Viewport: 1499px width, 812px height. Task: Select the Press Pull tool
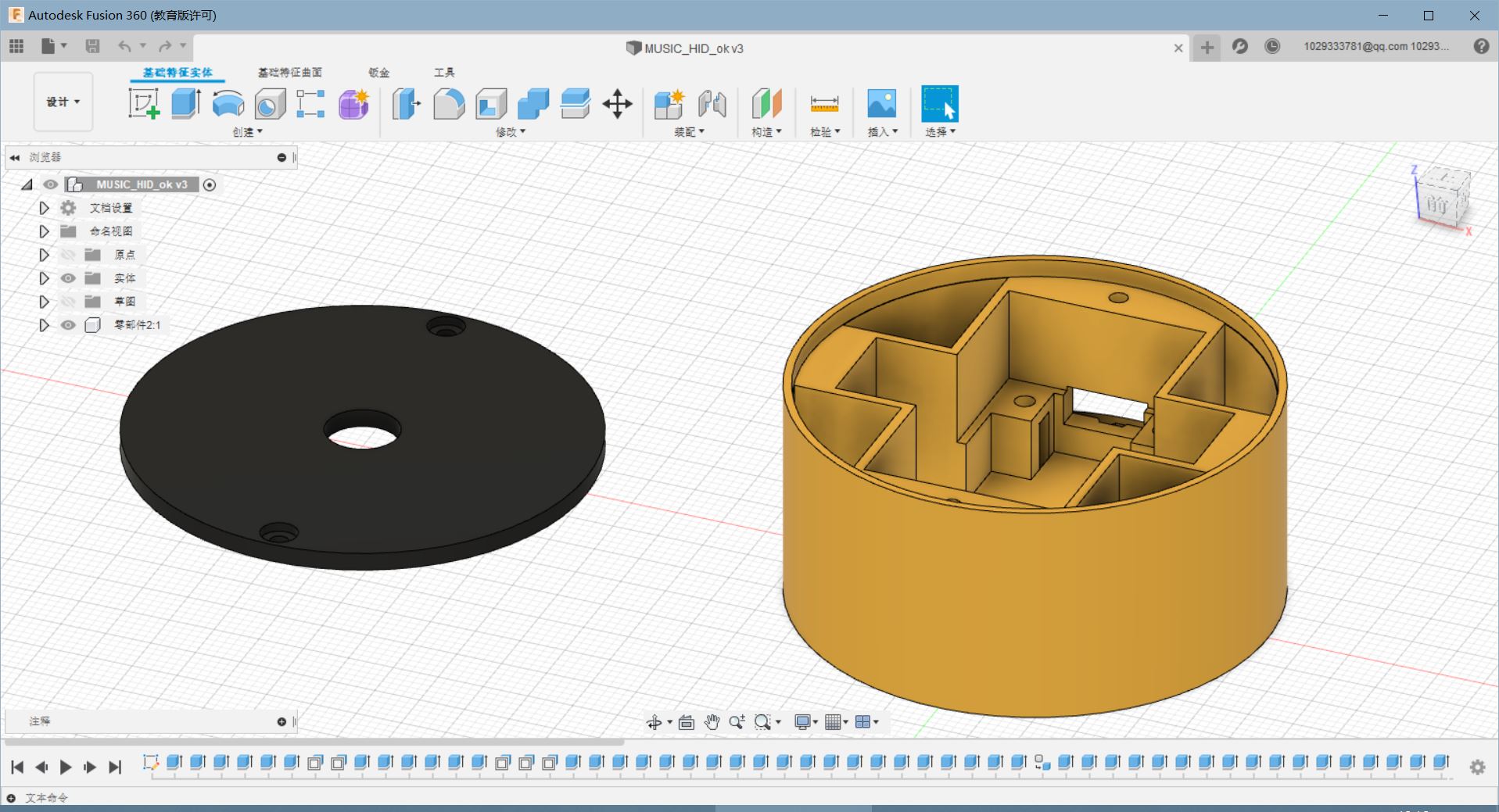coord(407,103)
